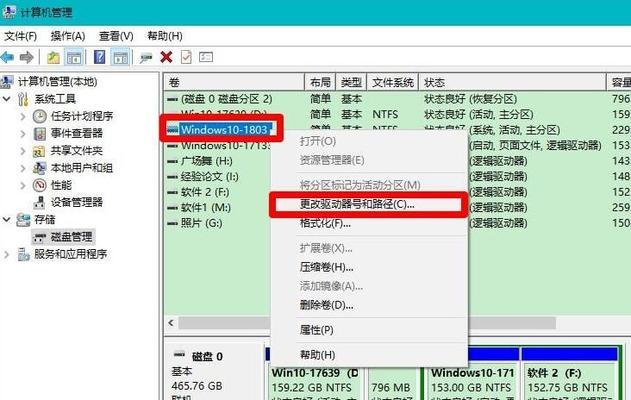Click the Forward arrow toolbar icon

[27, 58]
